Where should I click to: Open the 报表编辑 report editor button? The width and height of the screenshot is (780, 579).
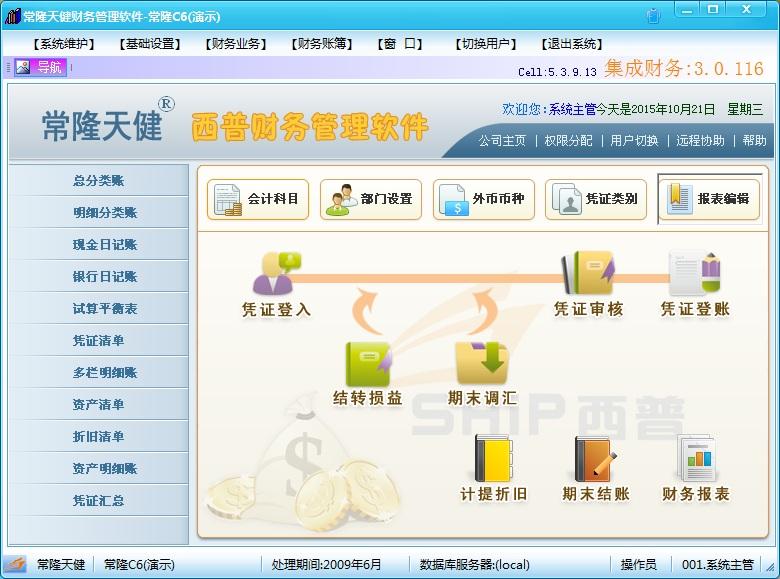click(x=709, y=199)
